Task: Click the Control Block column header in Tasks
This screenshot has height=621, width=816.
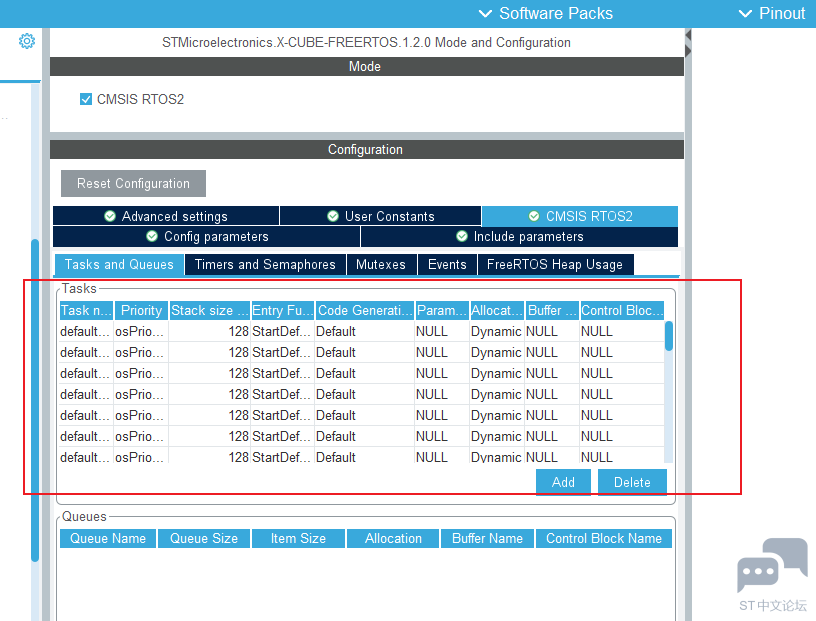Action: pos(622,310)
